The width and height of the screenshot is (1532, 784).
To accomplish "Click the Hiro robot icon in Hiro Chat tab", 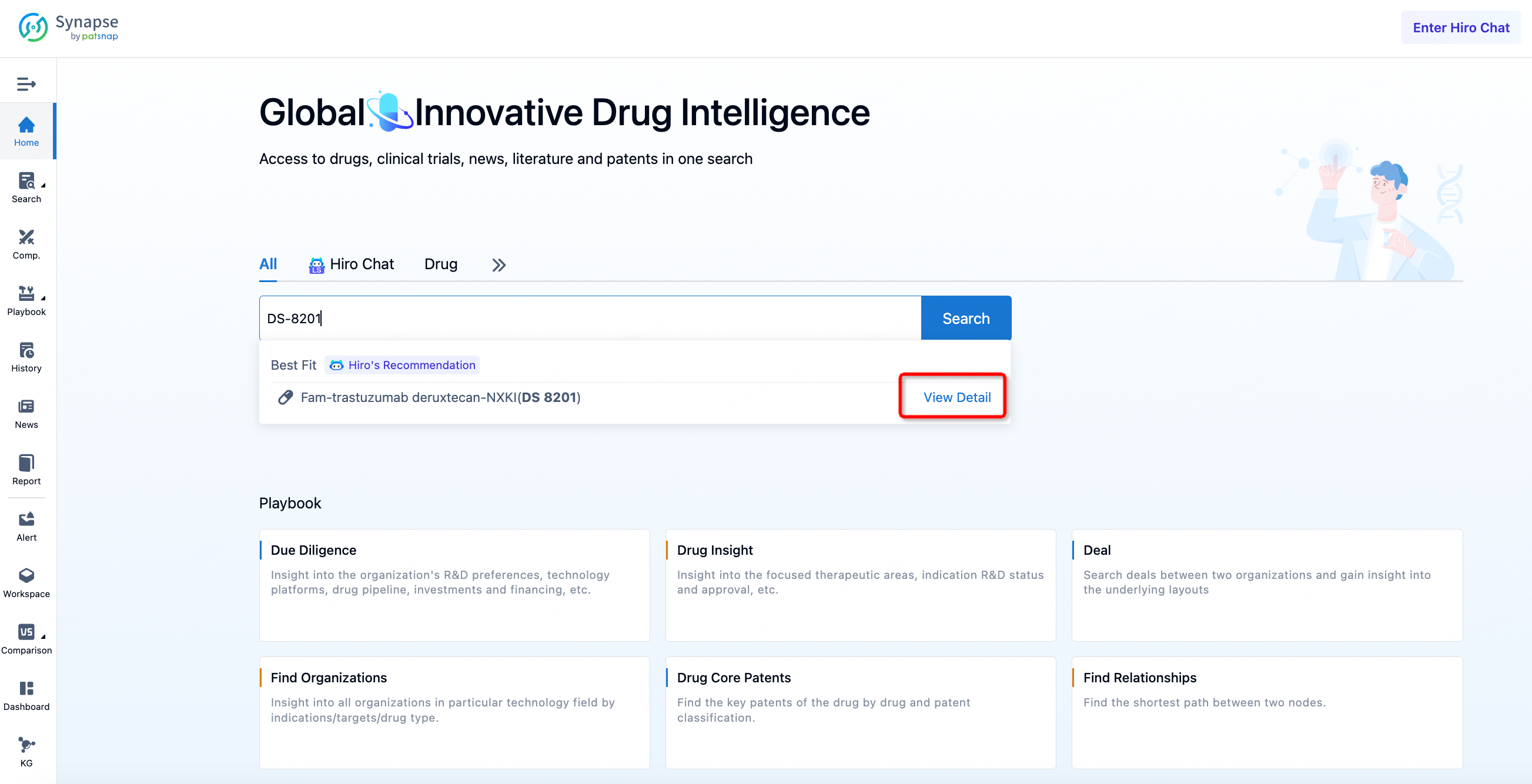I will point(316,265).
